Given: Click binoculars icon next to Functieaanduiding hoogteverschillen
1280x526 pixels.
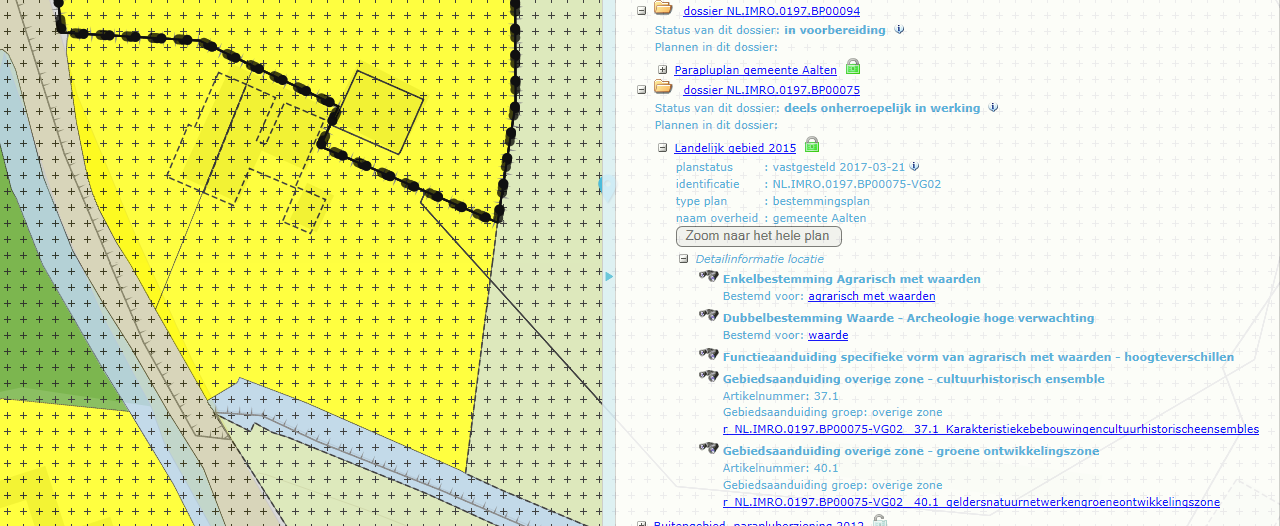Looking at the screenshot, I should tap(709, 356).
